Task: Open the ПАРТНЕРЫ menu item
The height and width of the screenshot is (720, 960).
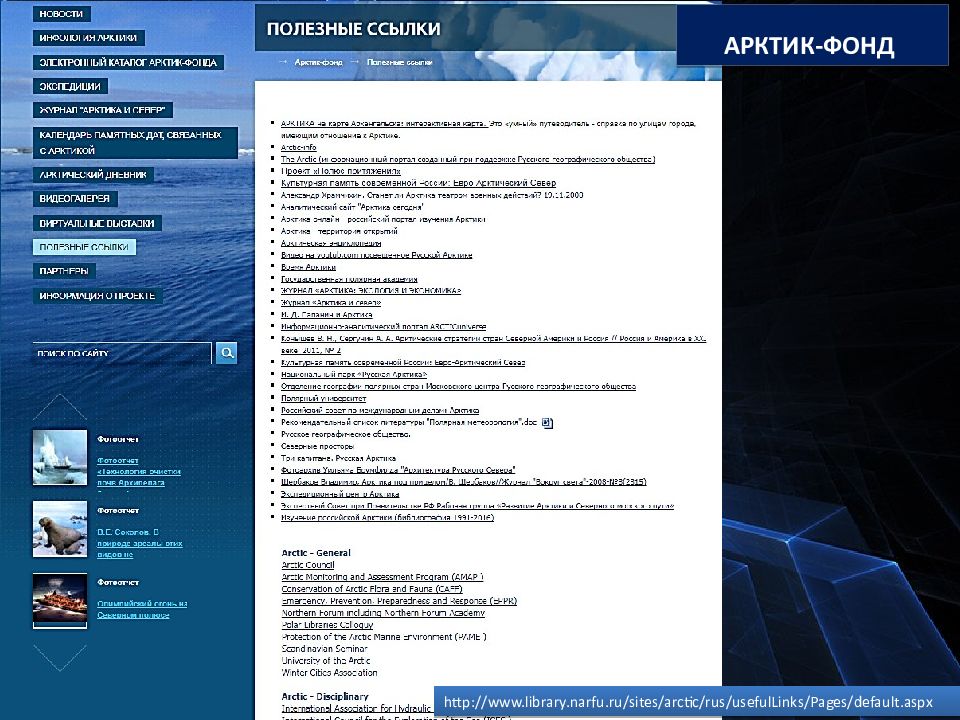Action: click(64, 271)
